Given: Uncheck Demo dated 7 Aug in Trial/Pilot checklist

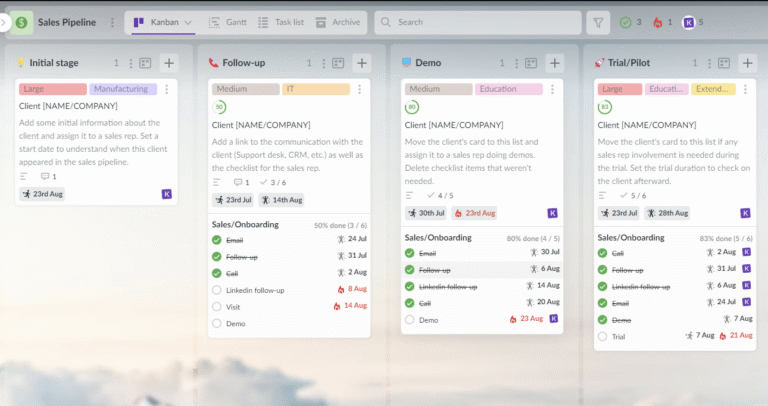Looking at the screenshot, I should [x=603, y=320].
